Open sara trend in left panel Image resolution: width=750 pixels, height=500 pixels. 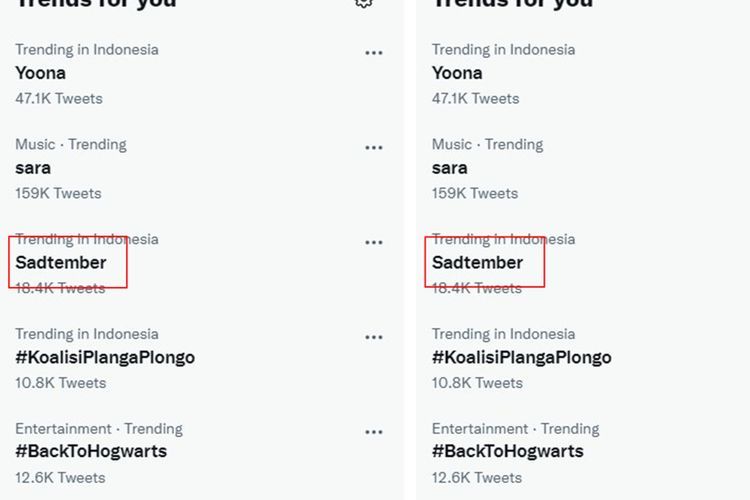(x=33, y=168)
